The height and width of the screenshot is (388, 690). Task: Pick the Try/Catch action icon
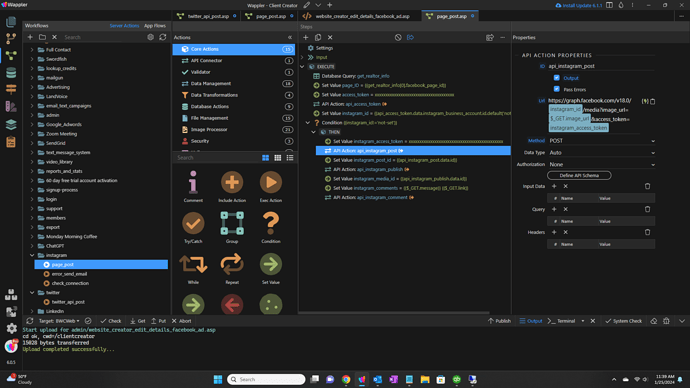(x=193, y=223)
